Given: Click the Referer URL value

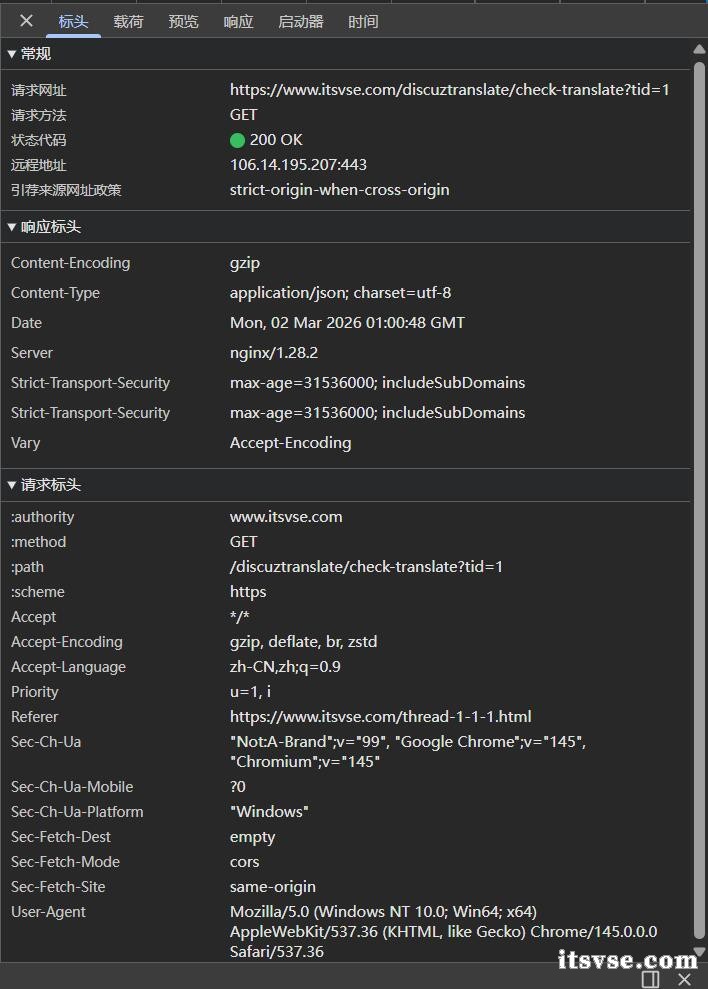Looking at the screenshot, I should [x=380, y=717].
